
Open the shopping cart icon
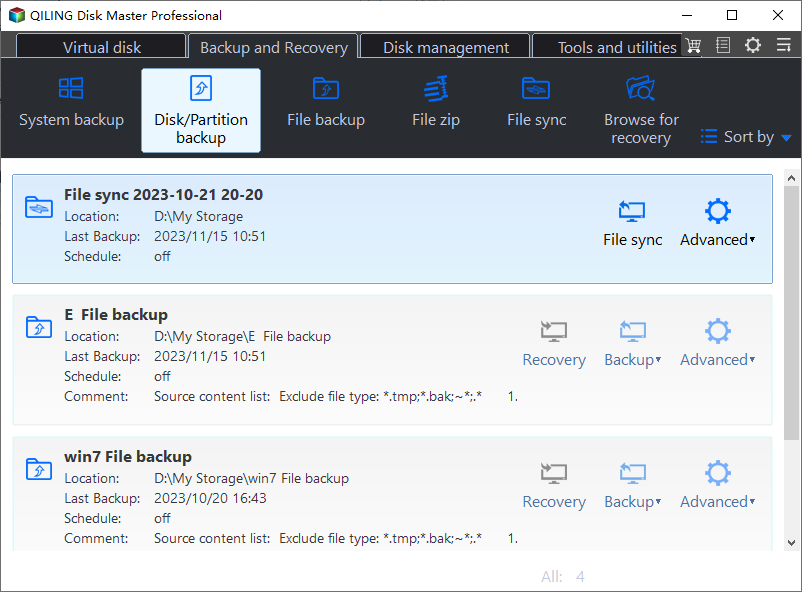[x=693, y=46]
